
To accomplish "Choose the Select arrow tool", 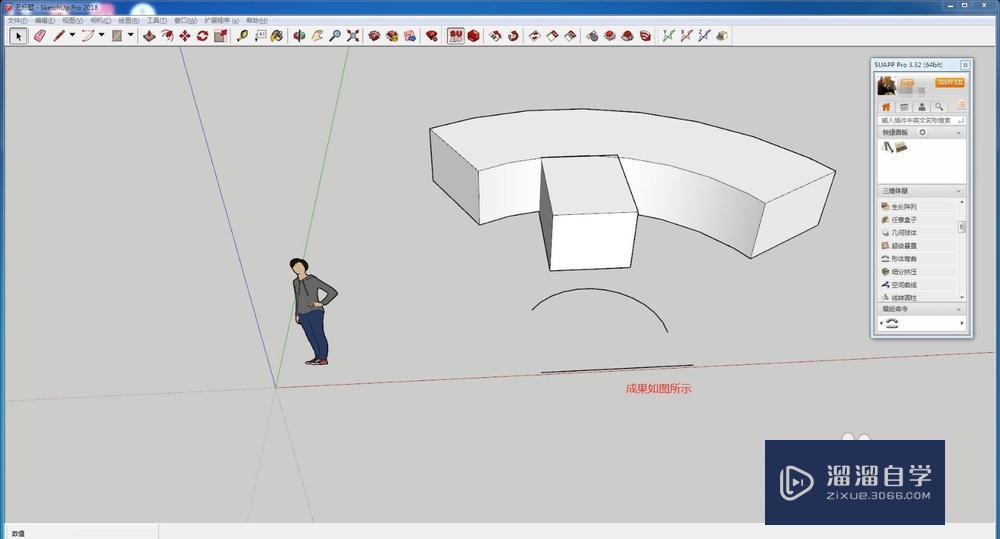I will tap(18, 36).
